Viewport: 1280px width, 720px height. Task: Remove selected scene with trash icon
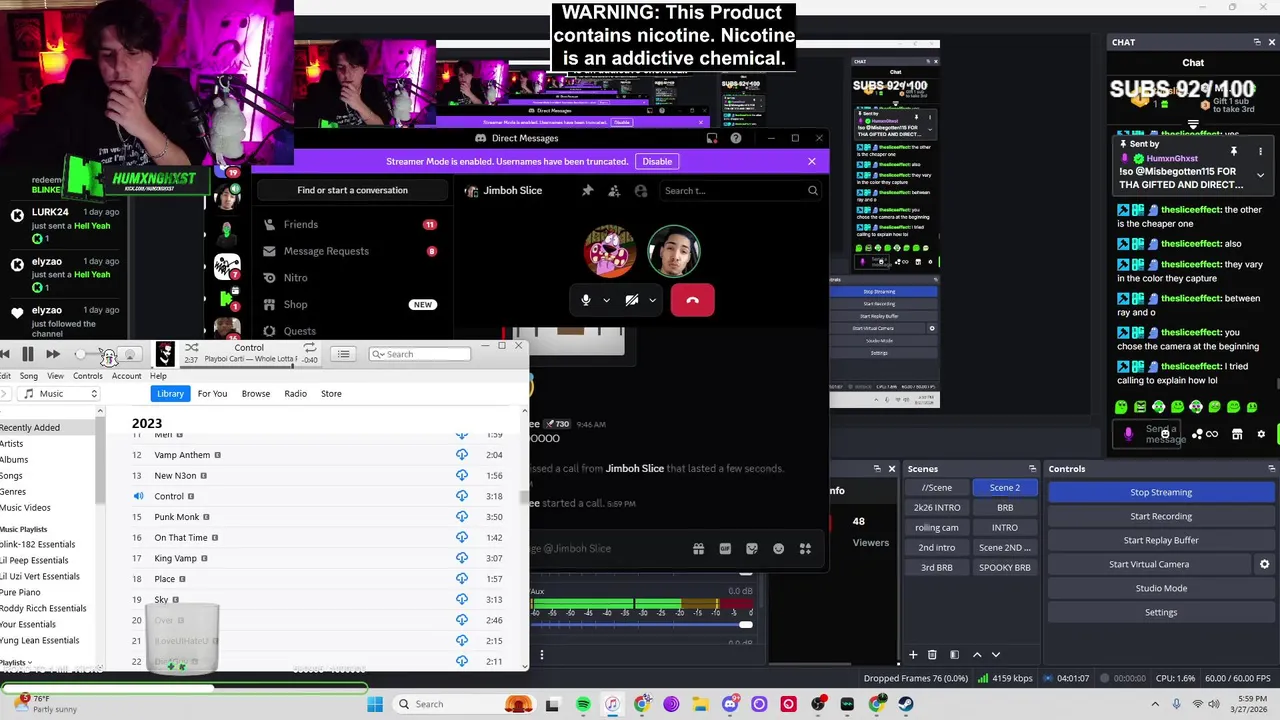[x=932, y=655]
